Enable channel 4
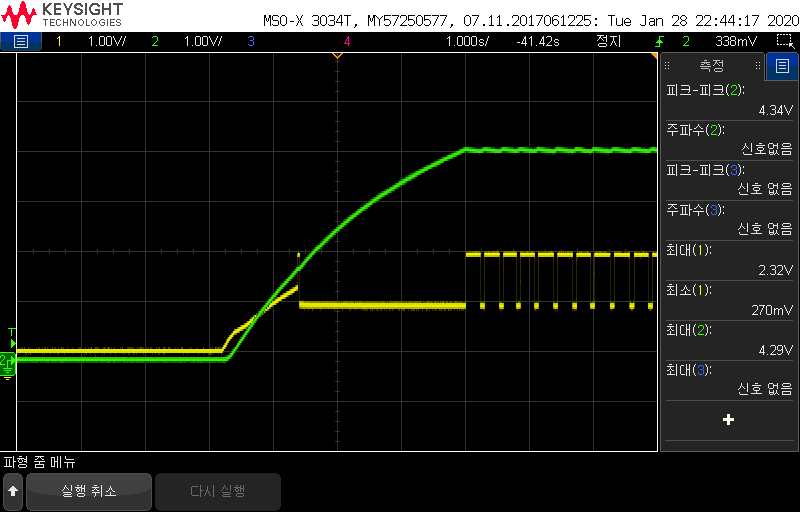800x512 pixels. 347,41
